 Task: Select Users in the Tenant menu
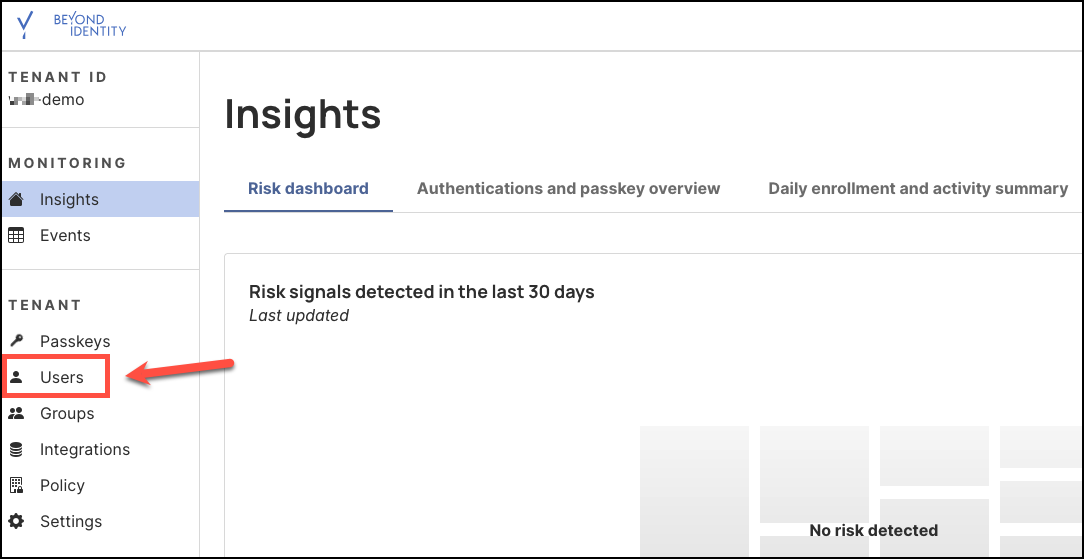point(62,377)
